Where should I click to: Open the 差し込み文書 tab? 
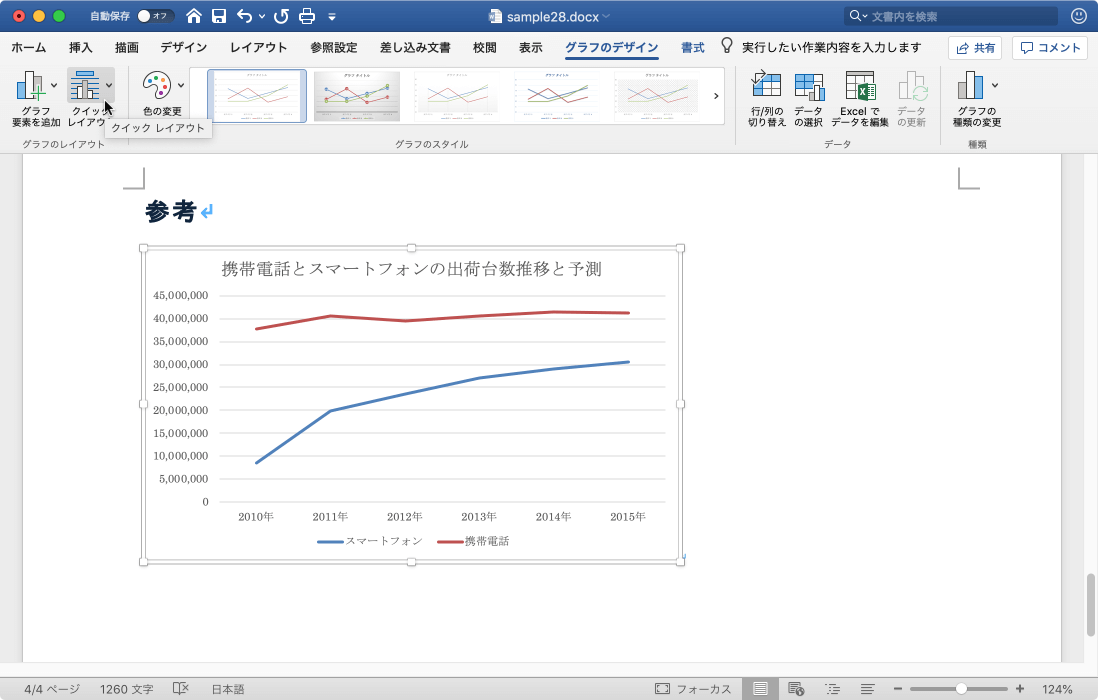(415, 48)
